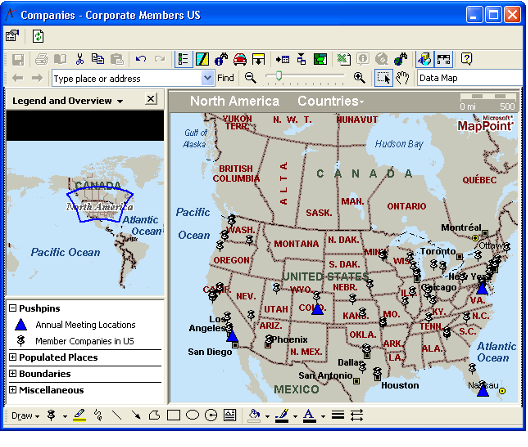Apply the Line Color pen

tap(282, 415)
